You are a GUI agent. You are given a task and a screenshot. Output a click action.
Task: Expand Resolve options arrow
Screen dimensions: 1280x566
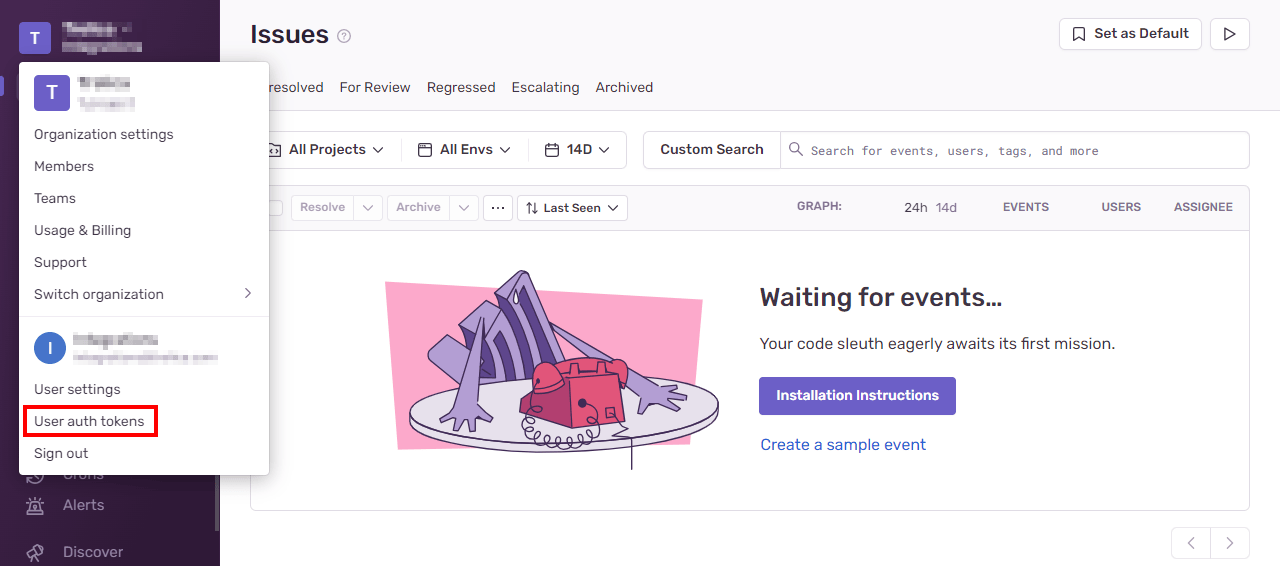(x=367, y=207)
